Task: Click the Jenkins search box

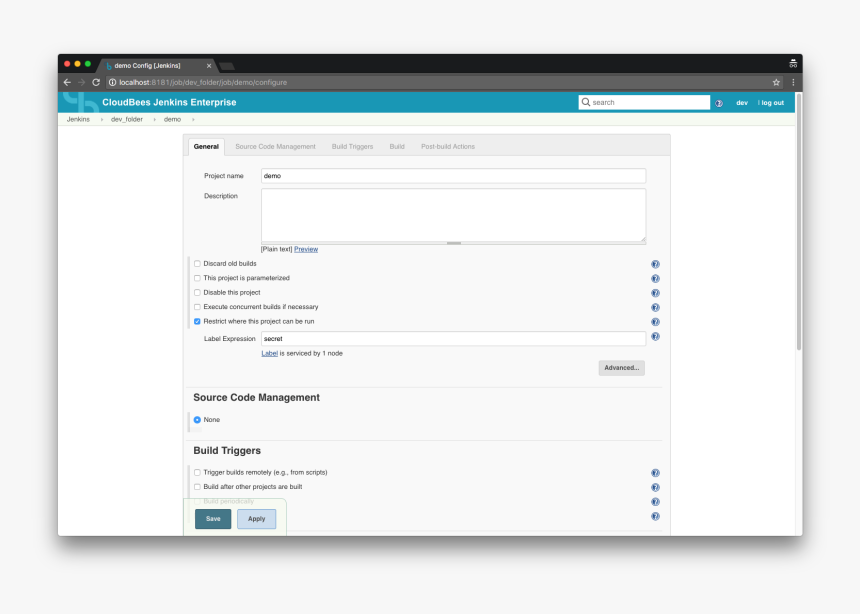Action: (x=644, y=103)
